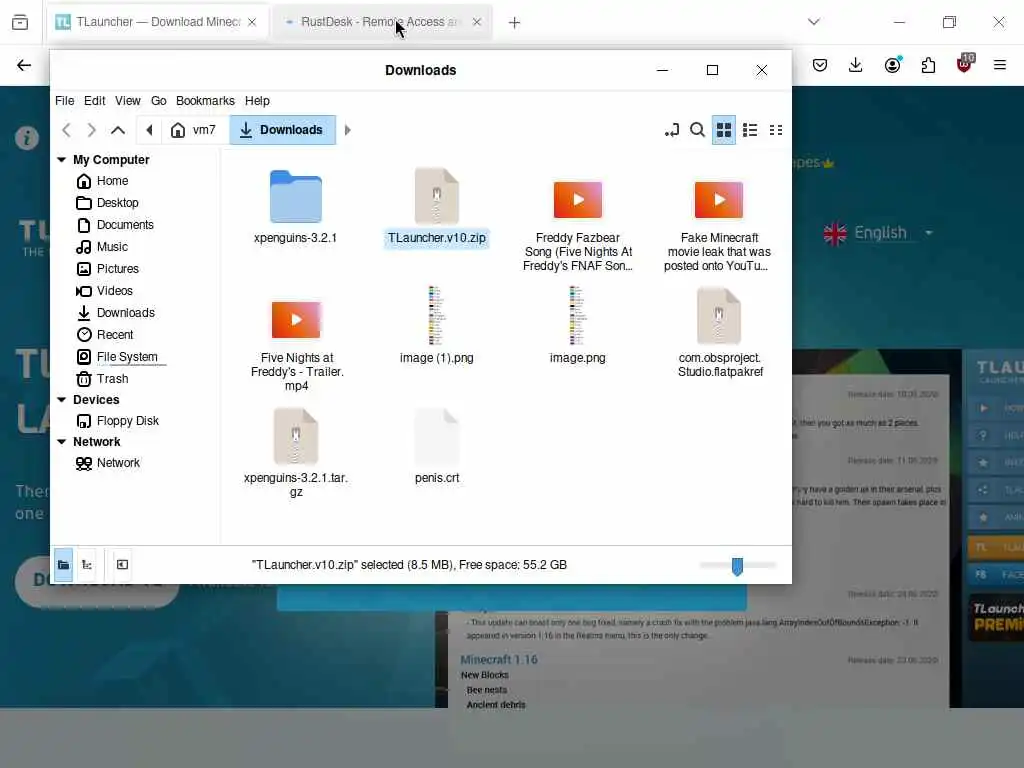Viewport: 1024px width, 768px height.
Task: Collapse Network sidebar section
Action: pos(61,441)
